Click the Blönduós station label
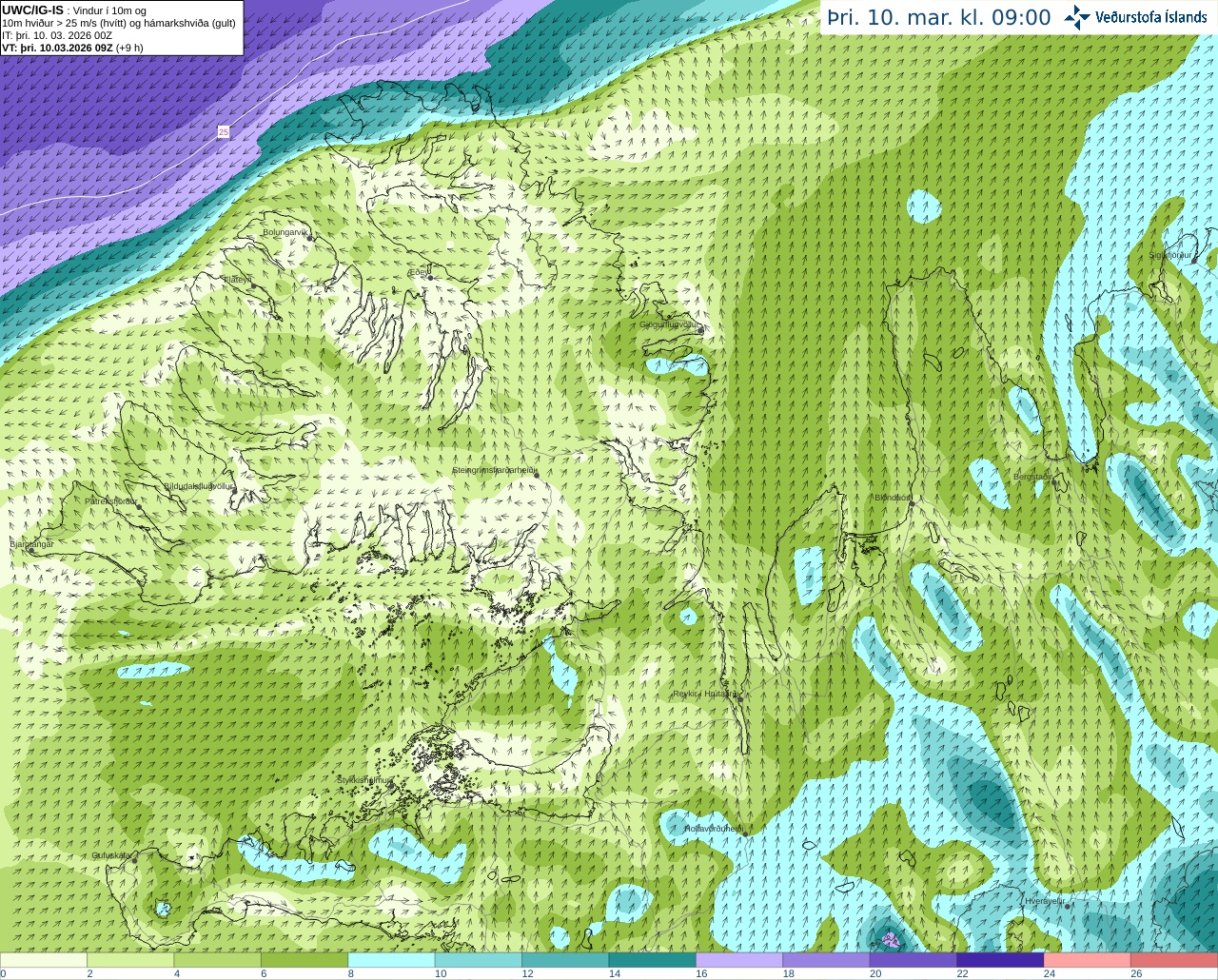Screen dimensions: 1218x980 pyautogui.click(x=894, y=498)
